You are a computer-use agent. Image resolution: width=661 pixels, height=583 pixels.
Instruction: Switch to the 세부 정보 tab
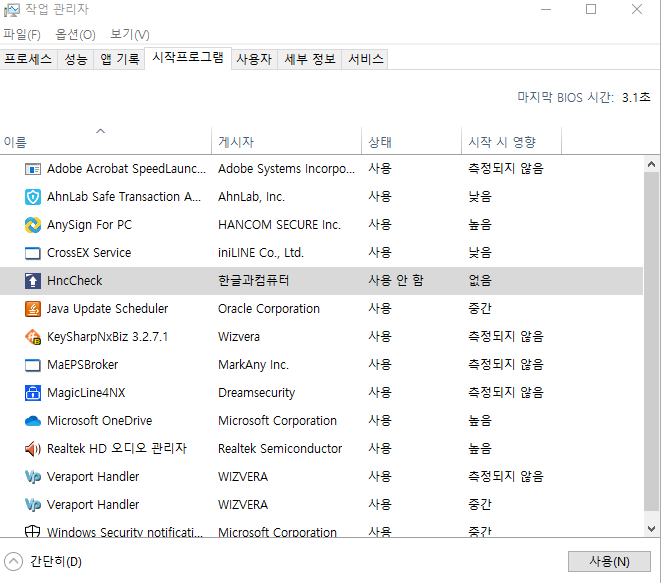[310, 59]
